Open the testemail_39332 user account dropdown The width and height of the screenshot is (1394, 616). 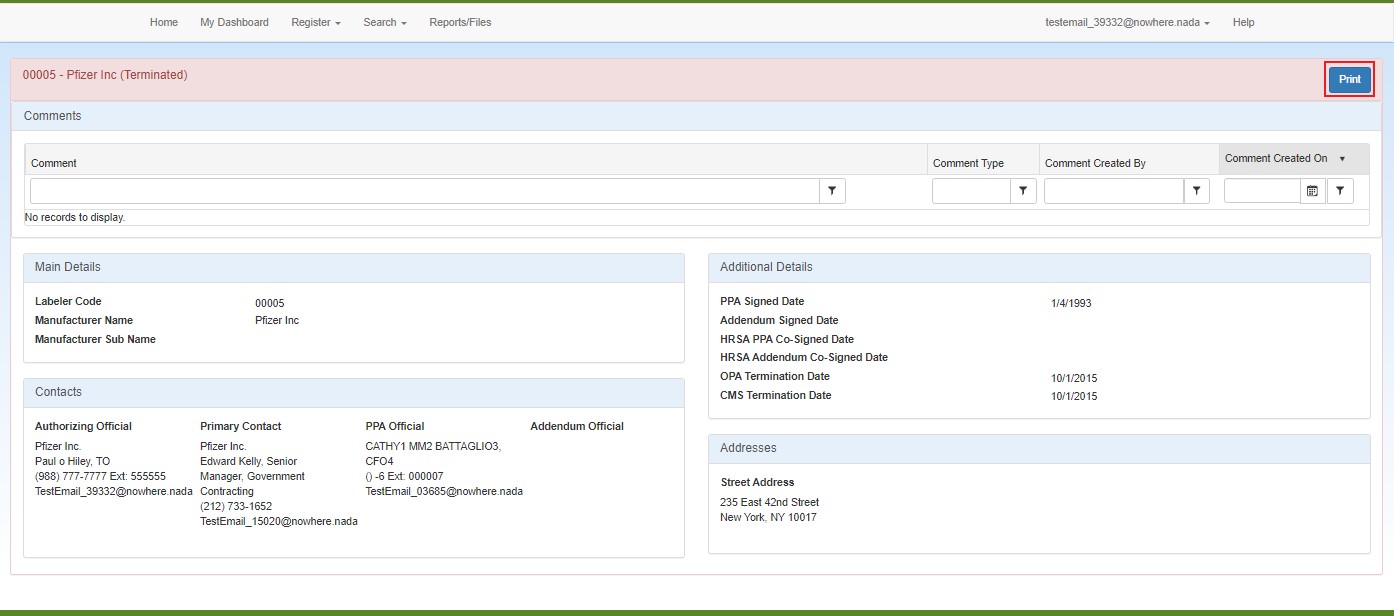1127,22
